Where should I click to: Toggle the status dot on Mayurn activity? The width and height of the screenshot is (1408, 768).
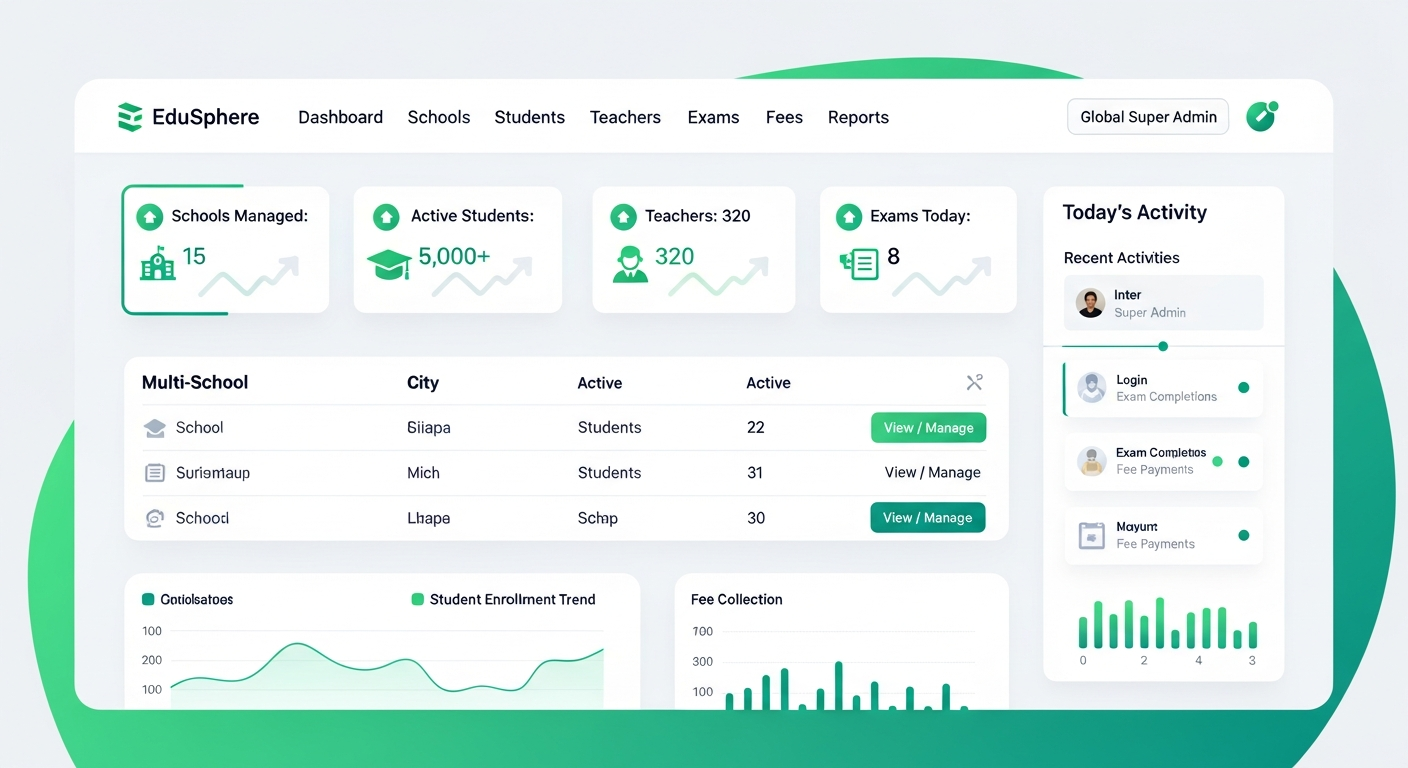point(1244,535)
